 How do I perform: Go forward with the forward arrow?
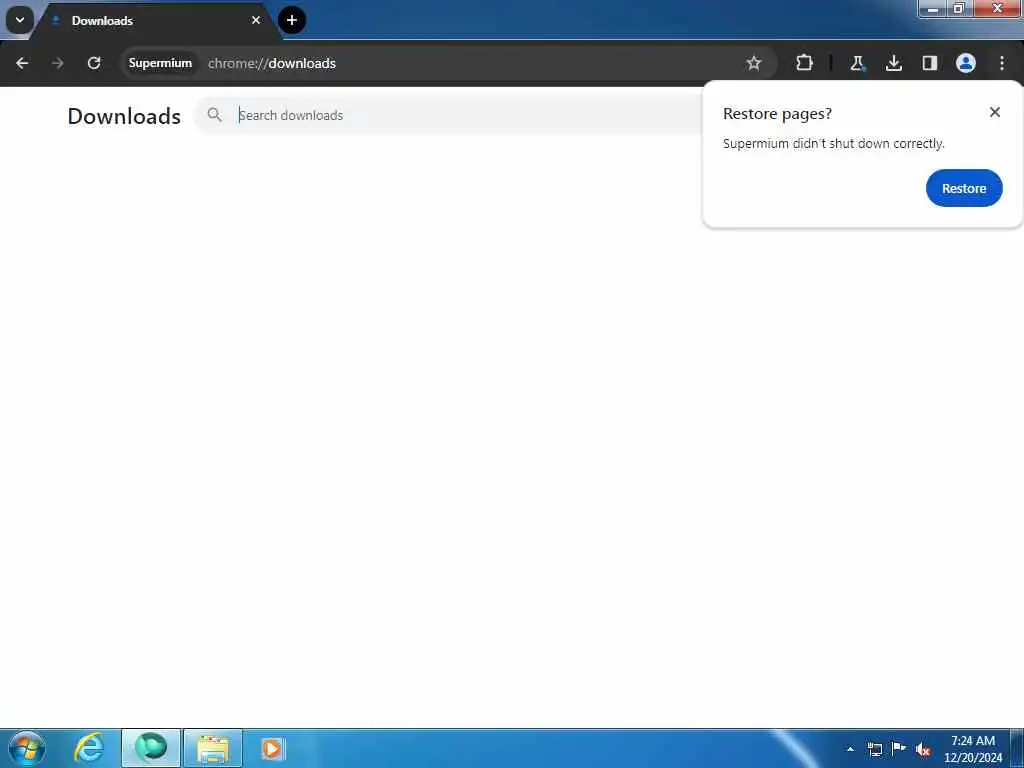[57, 63]
